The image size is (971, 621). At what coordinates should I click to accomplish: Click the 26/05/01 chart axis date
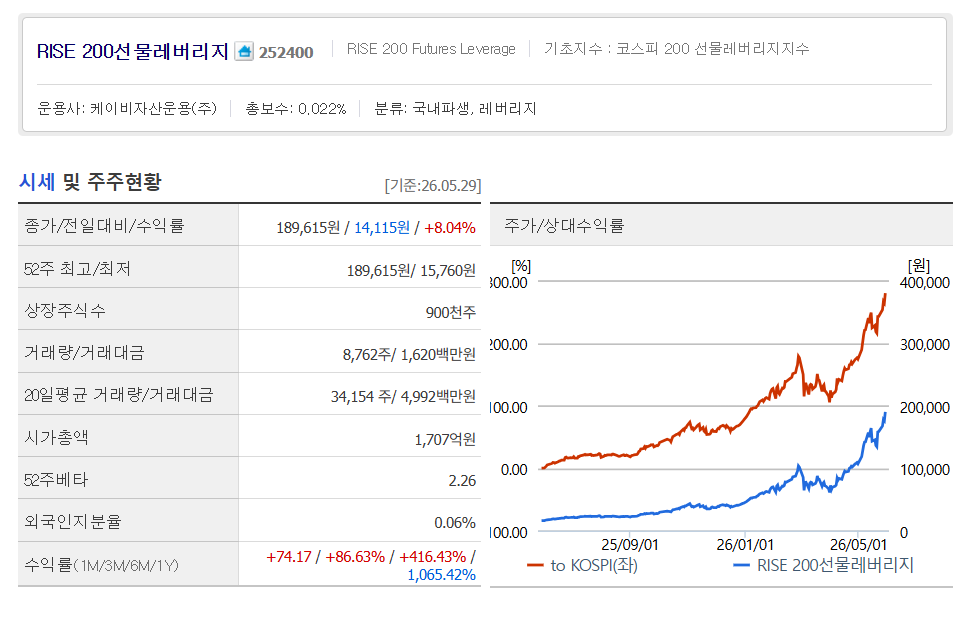(858, 545)
